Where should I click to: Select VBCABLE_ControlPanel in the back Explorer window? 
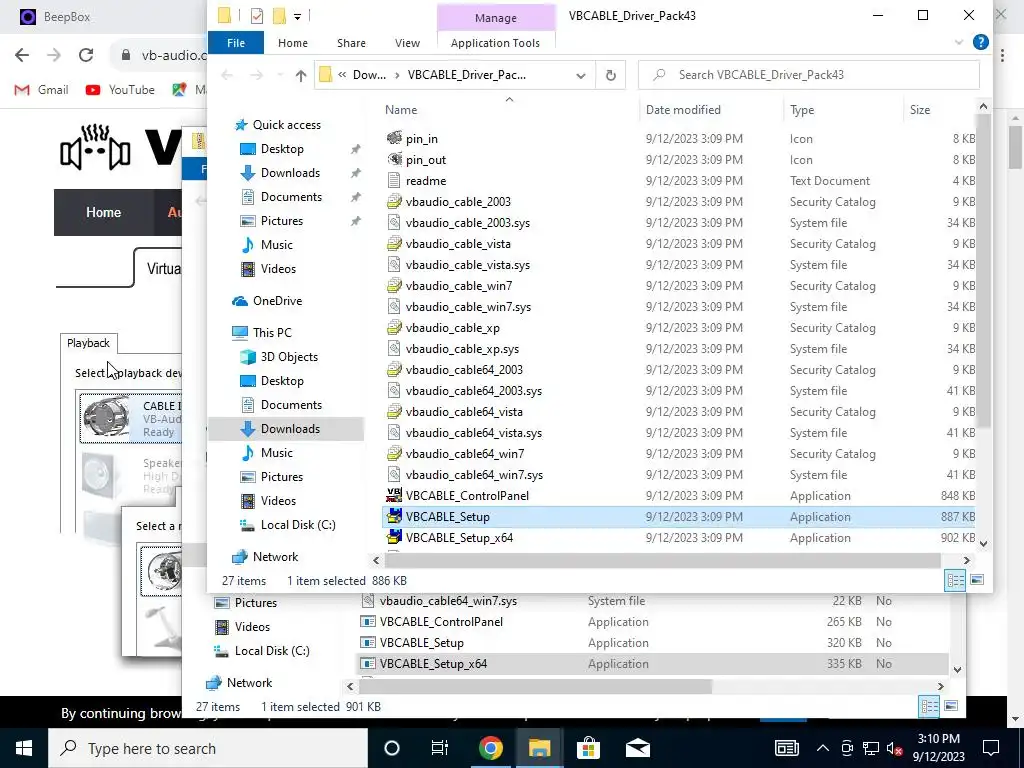[x=441, y=622]
